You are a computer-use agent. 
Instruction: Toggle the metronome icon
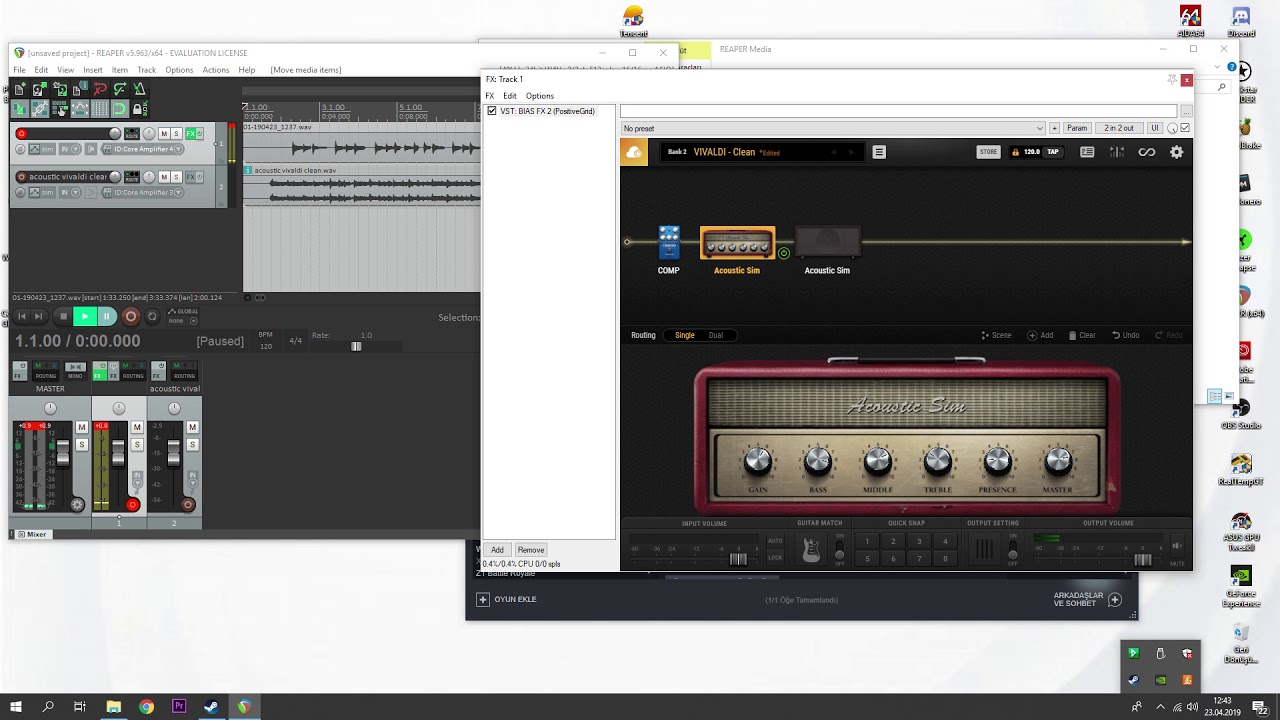[x=140, y=89]
